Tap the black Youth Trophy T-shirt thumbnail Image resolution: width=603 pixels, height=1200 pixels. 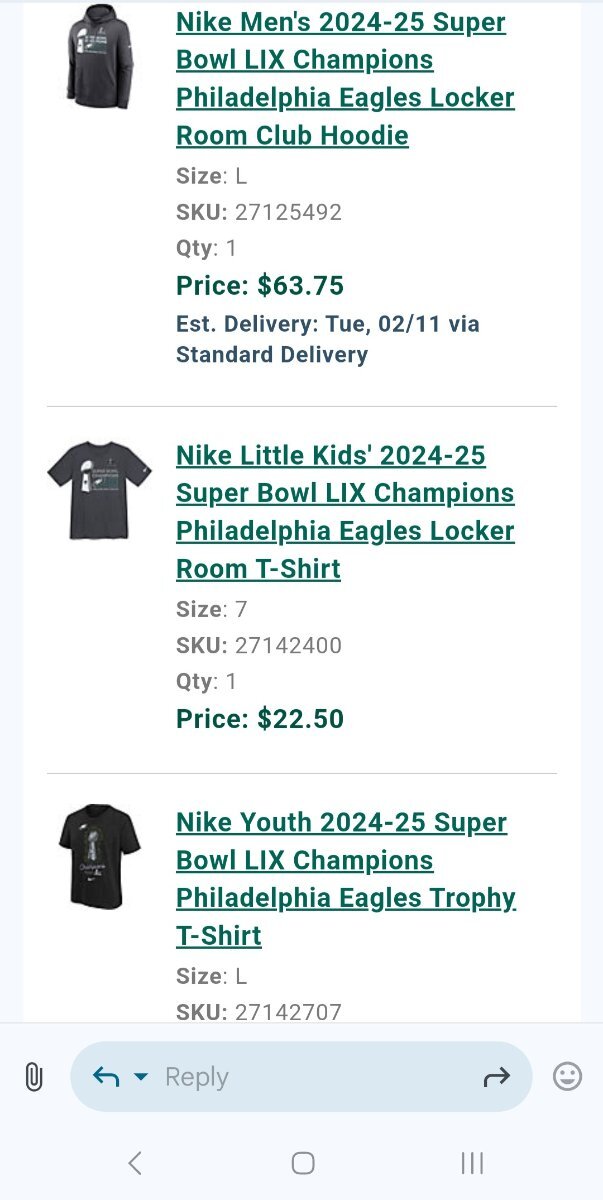pos(98,856)
